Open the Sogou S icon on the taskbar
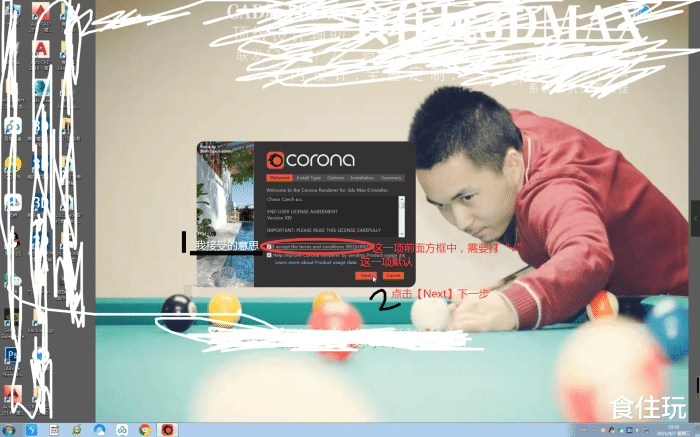The width and height of the screenshot is (700, 437). tap(32, 430)
